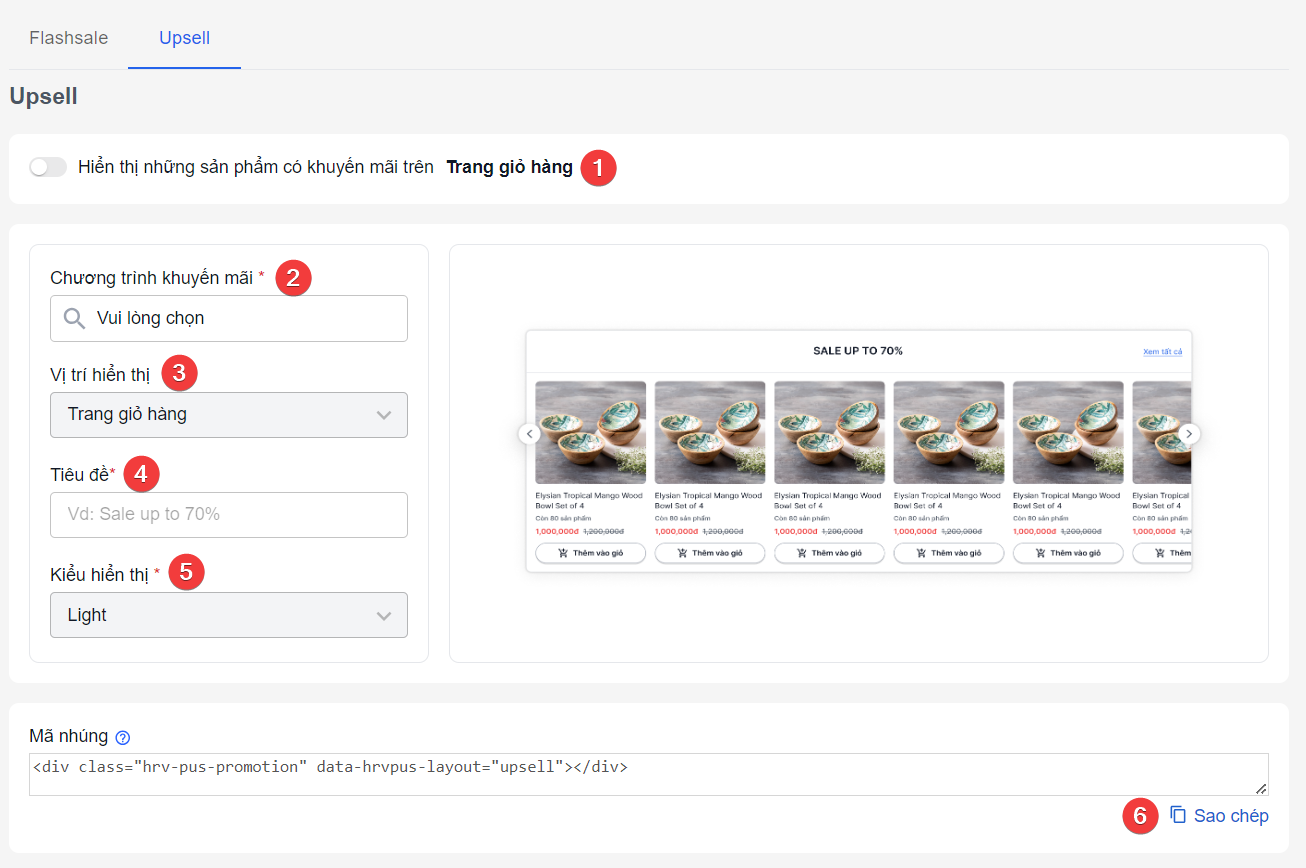
Task: Click the Xem tất cả preview link
Action: click(x=1162, y=352)
